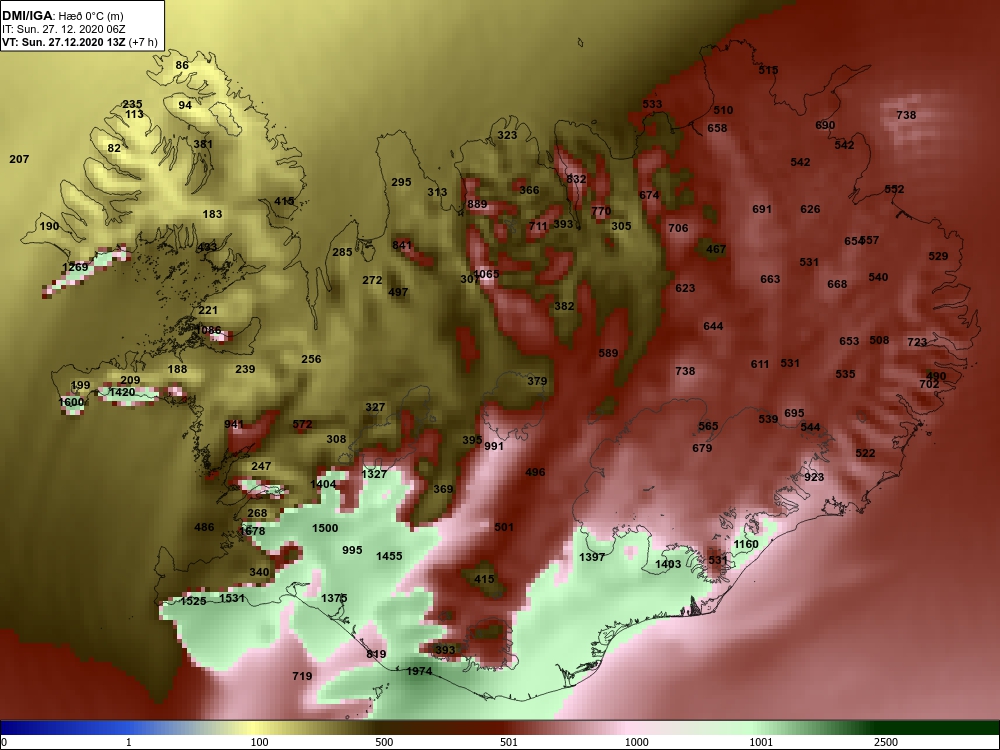Image resolution: width=1000 pixels, height=750 pixels.
Task: Click the 515 value in the northeast
Action: (768, 70)
